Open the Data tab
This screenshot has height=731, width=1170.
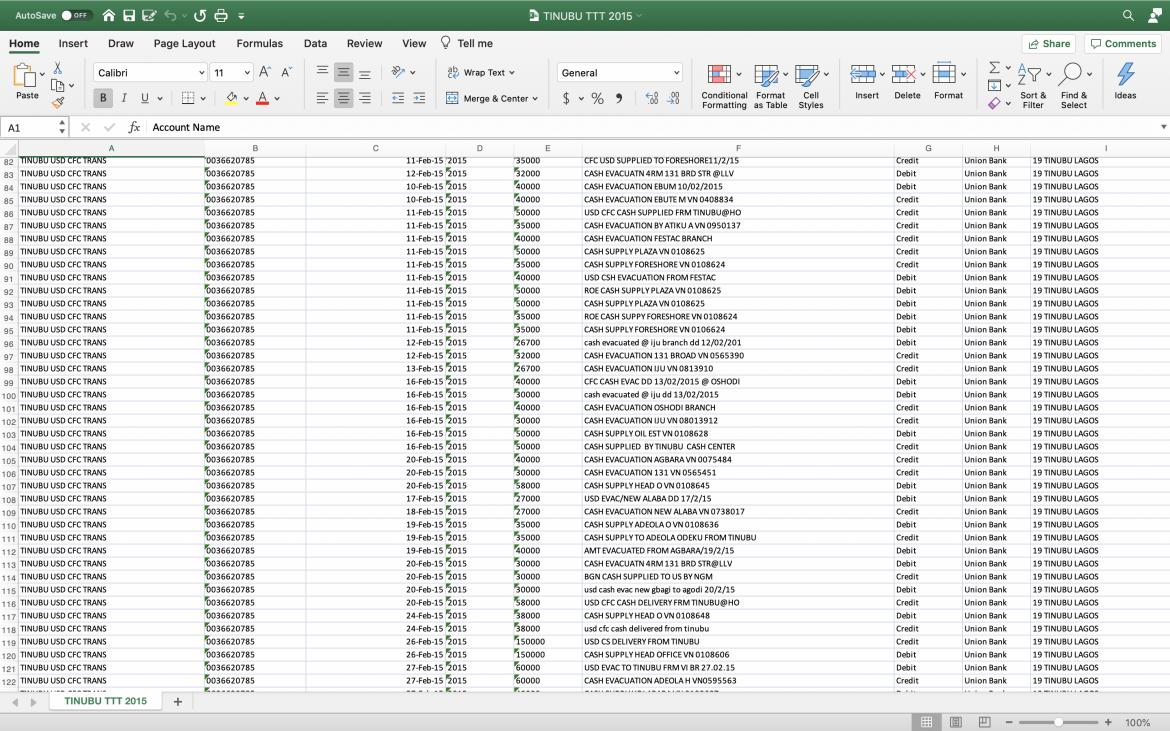[316, 43]
